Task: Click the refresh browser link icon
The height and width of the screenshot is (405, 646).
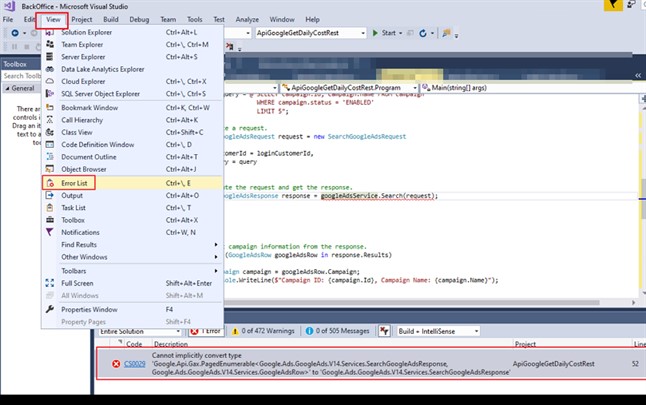Action: click(x=423, y=33)
